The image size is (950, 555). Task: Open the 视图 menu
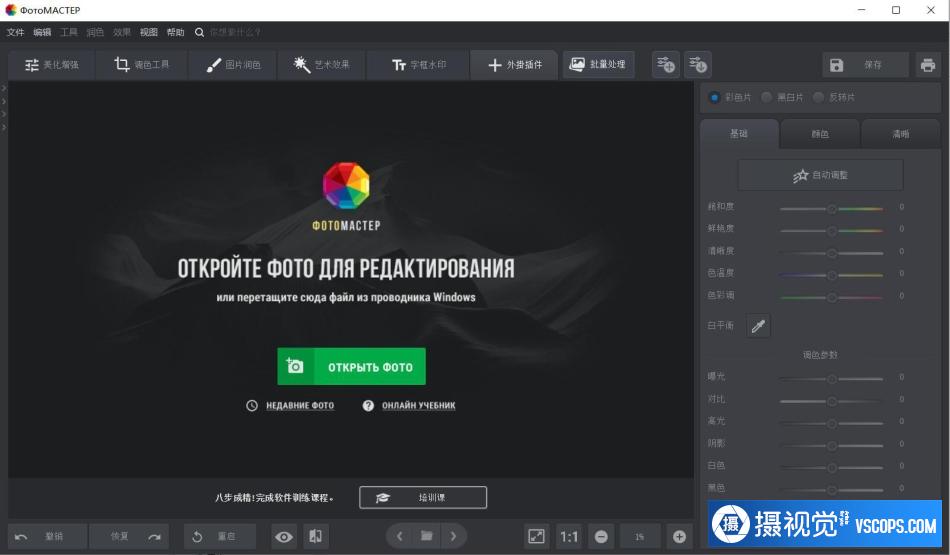click(x=148, y=32)
